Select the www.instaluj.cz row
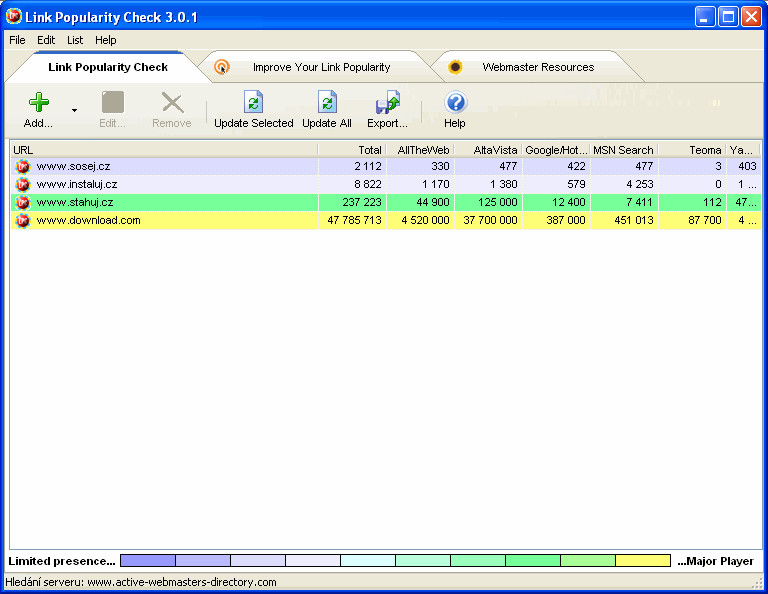Viewport: 768px width, 594px height. point(386,185)
